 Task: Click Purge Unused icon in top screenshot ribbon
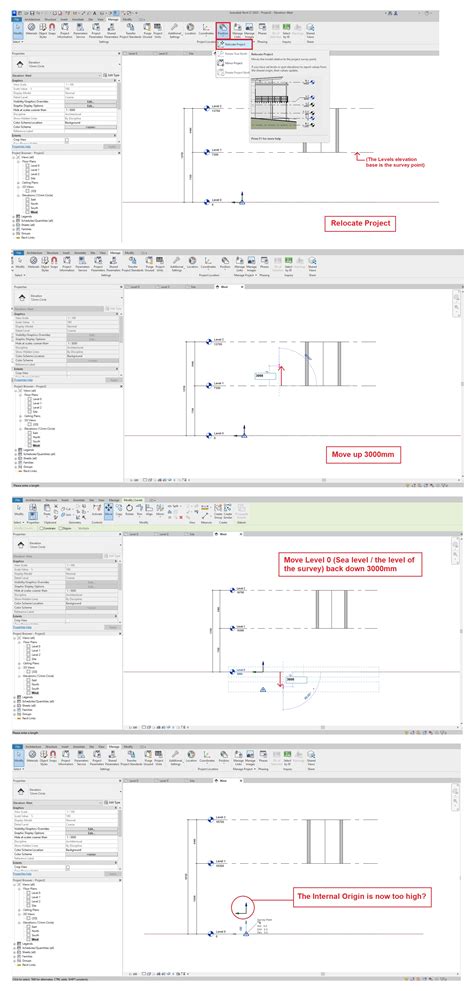point(147,30)
